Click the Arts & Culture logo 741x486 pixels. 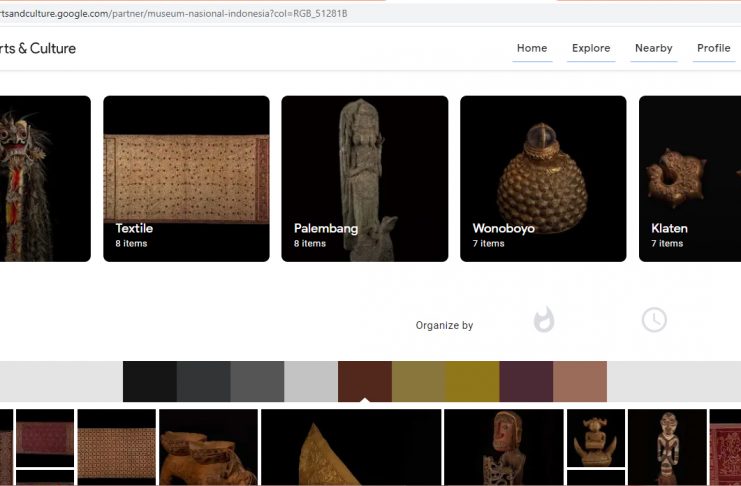(38, 48)
